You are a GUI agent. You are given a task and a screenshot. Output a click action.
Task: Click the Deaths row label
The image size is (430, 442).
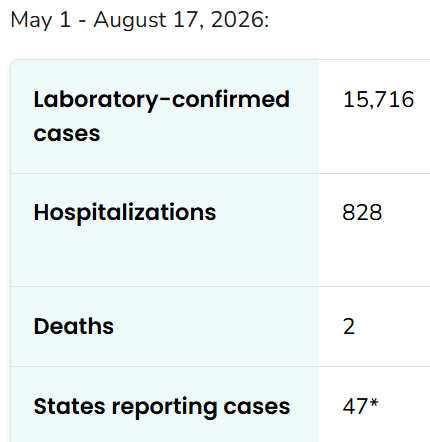click(x=74, y=326)
